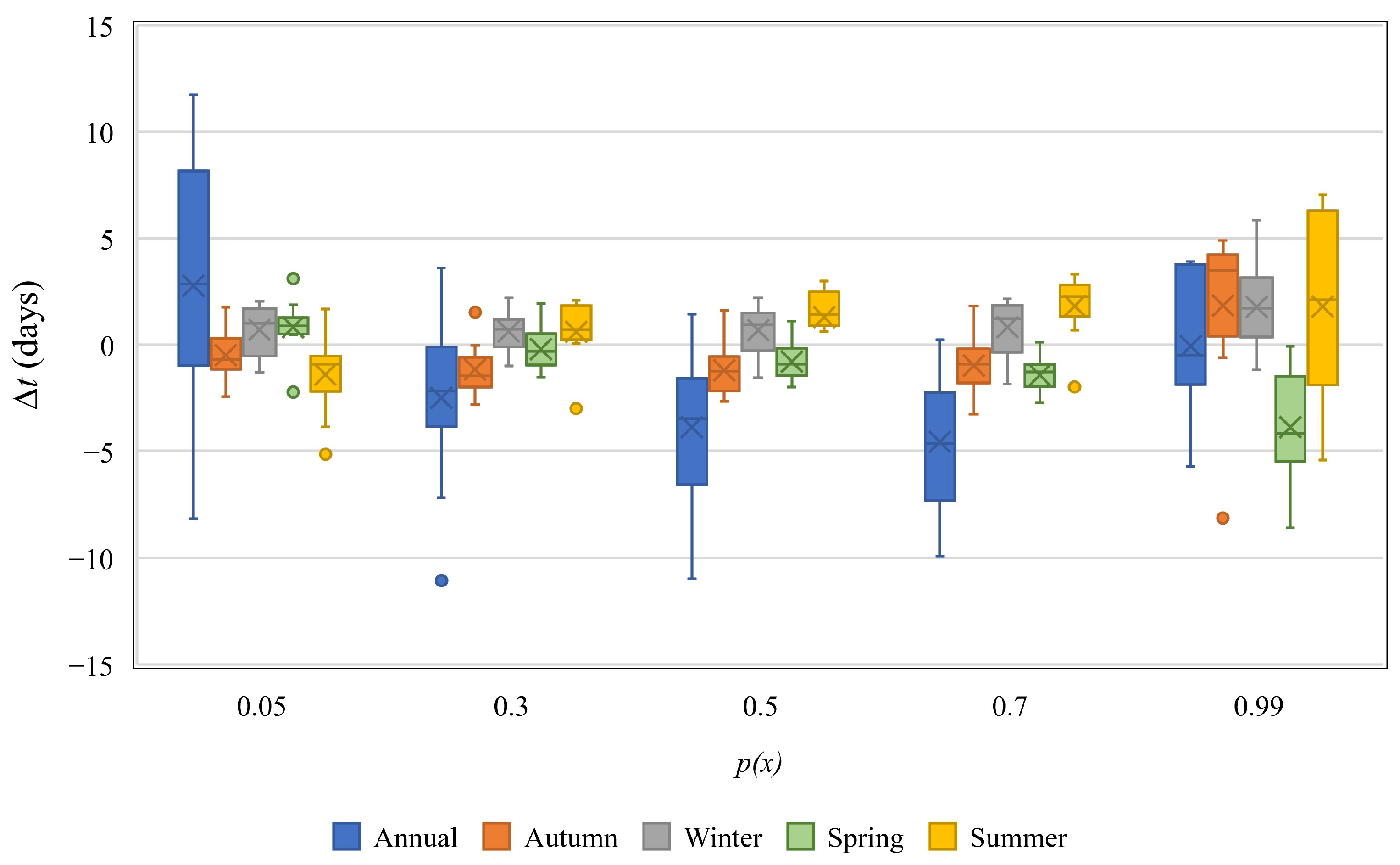Click the 15 tick label on the y-axis
Viewport: 1400px width, 865px height.
(100, 28)
